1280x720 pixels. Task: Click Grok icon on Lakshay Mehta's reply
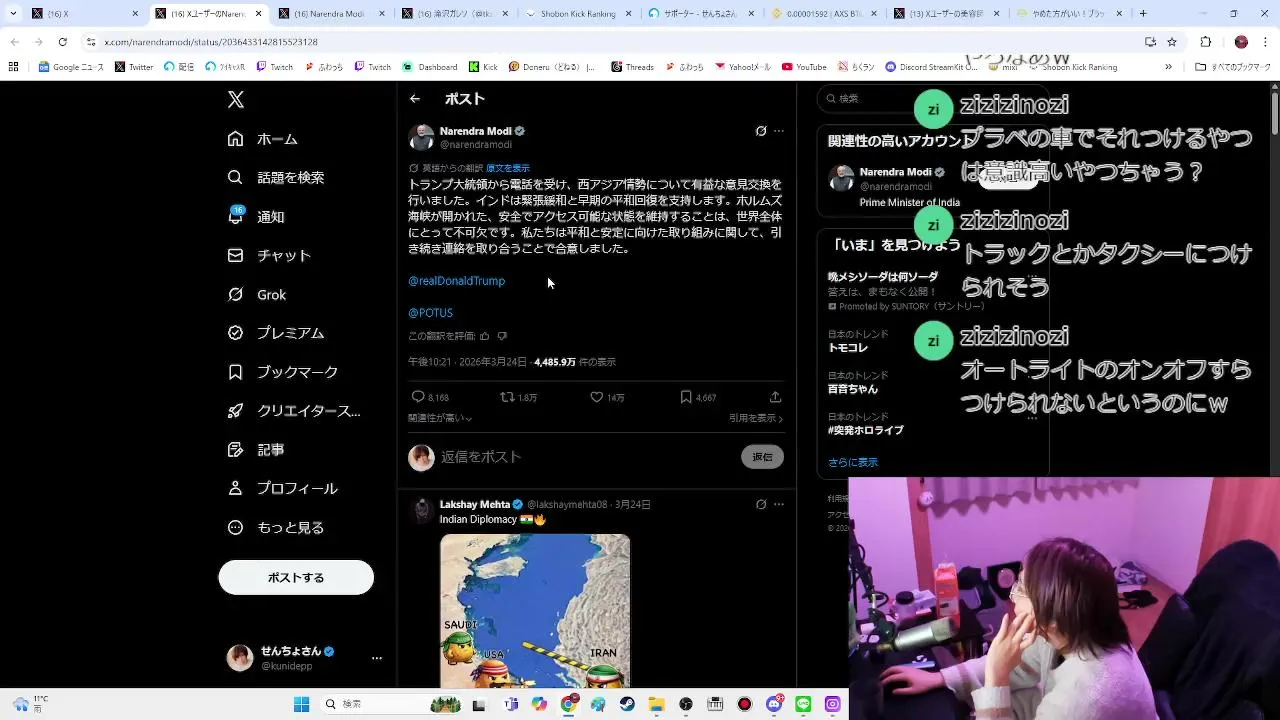[761, 504]
